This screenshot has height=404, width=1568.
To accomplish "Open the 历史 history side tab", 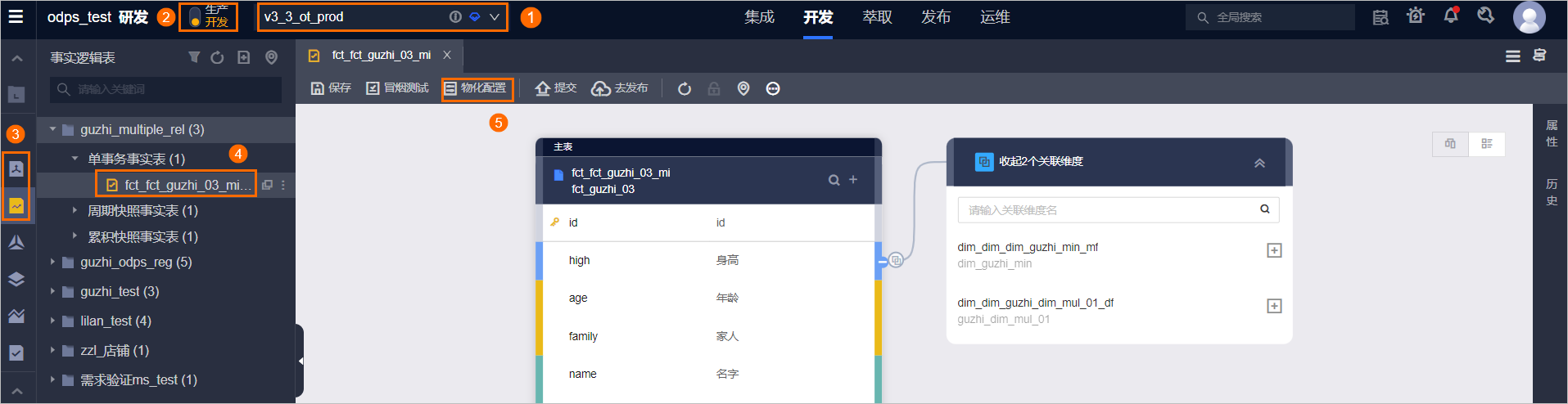I will click(x=1551, y=192).
